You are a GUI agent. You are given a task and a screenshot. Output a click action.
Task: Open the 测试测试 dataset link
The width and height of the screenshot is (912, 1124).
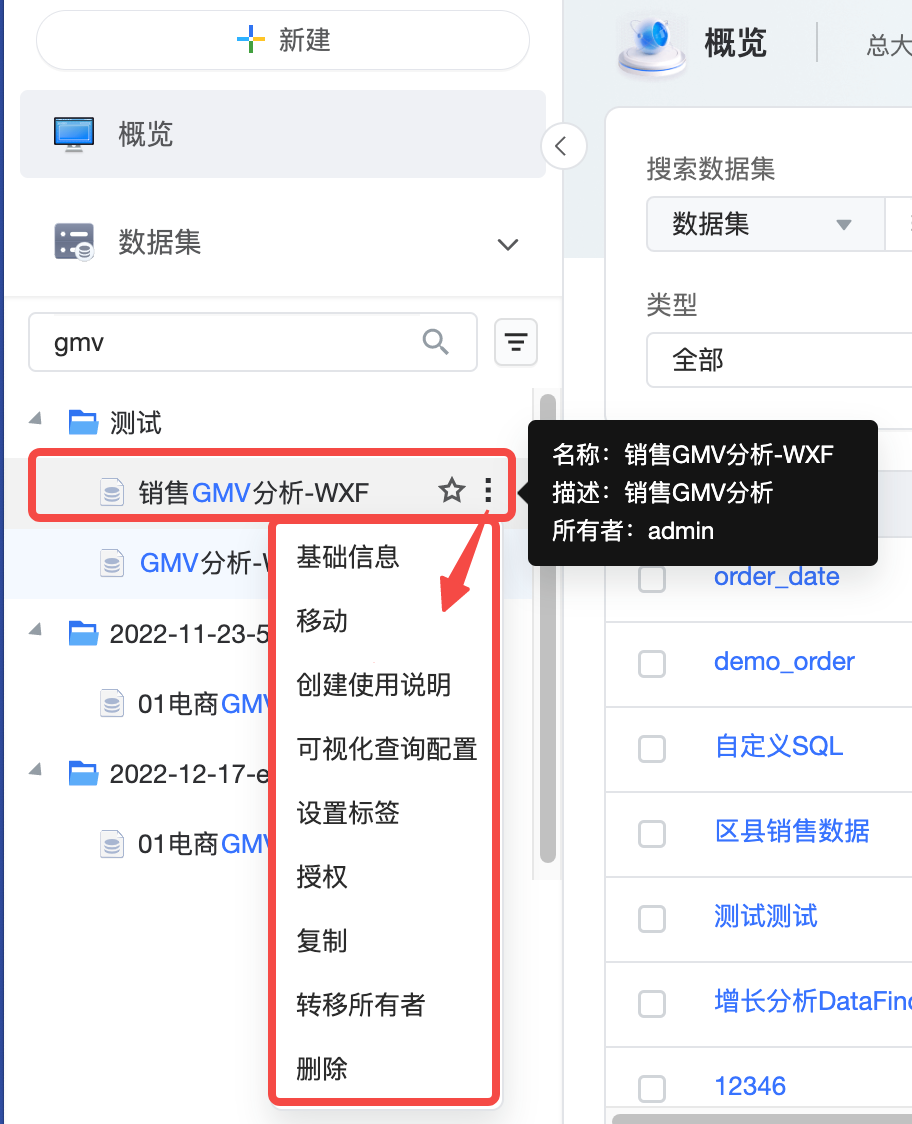(766, 916)
